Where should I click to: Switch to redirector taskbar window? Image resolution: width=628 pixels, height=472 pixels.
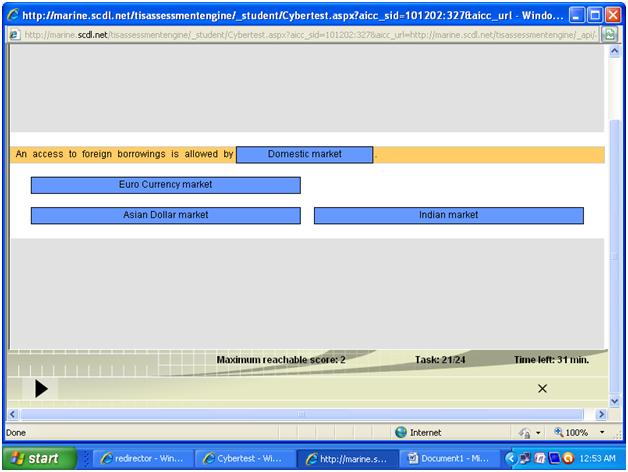[x=142, y=459]
